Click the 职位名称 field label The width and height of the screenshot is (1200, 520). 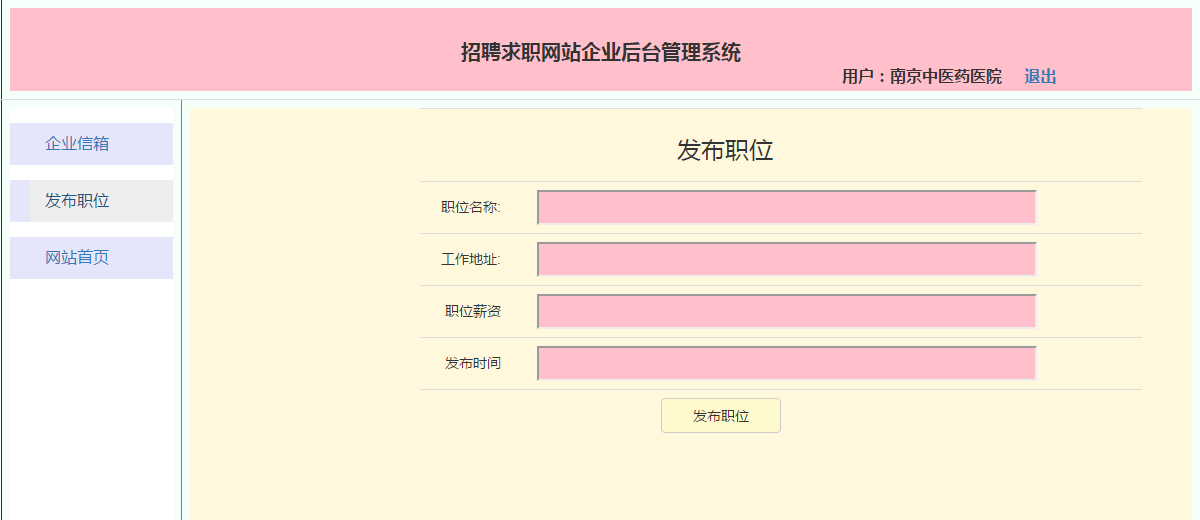471,208
